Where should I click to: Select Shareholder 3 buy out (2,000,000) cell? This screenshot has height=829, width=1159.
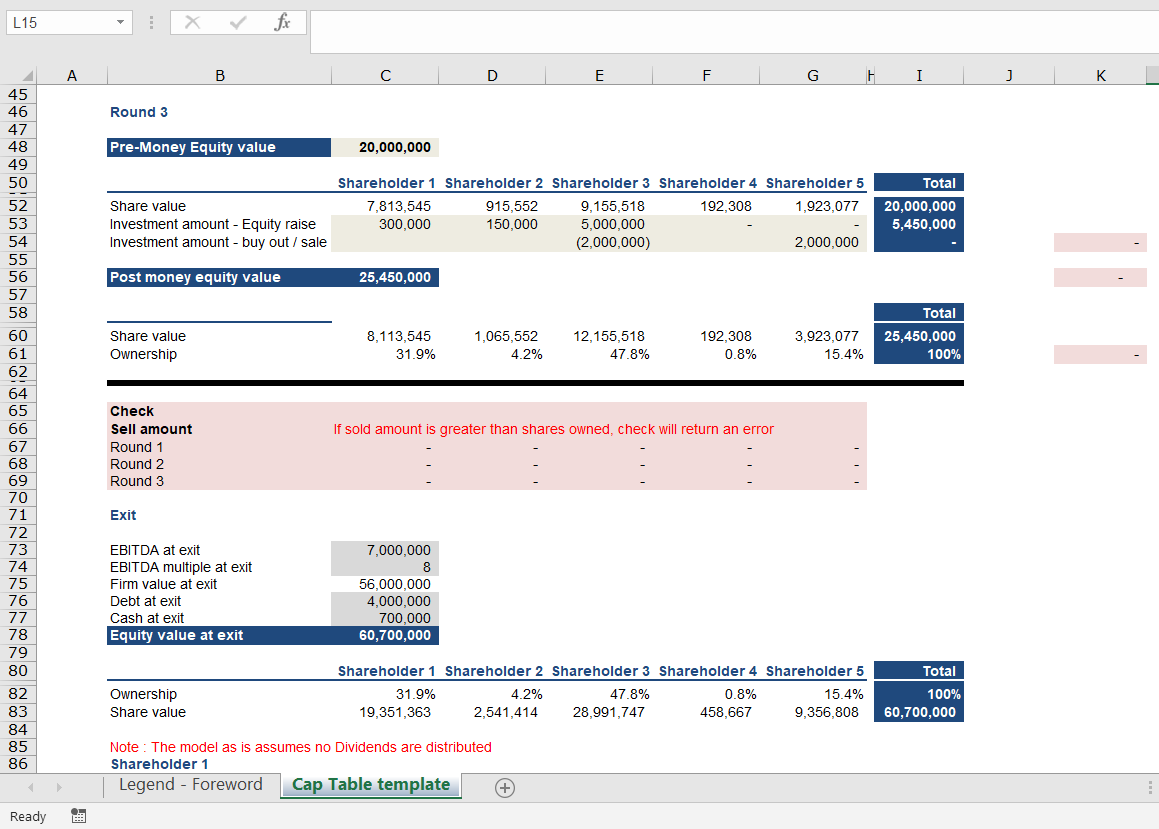pos(599,242)
